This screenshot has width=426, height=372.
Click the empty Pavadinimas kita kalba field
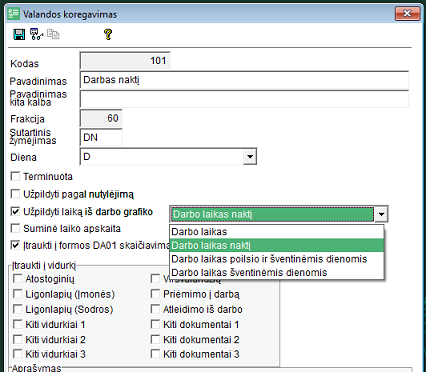(244, 99)
